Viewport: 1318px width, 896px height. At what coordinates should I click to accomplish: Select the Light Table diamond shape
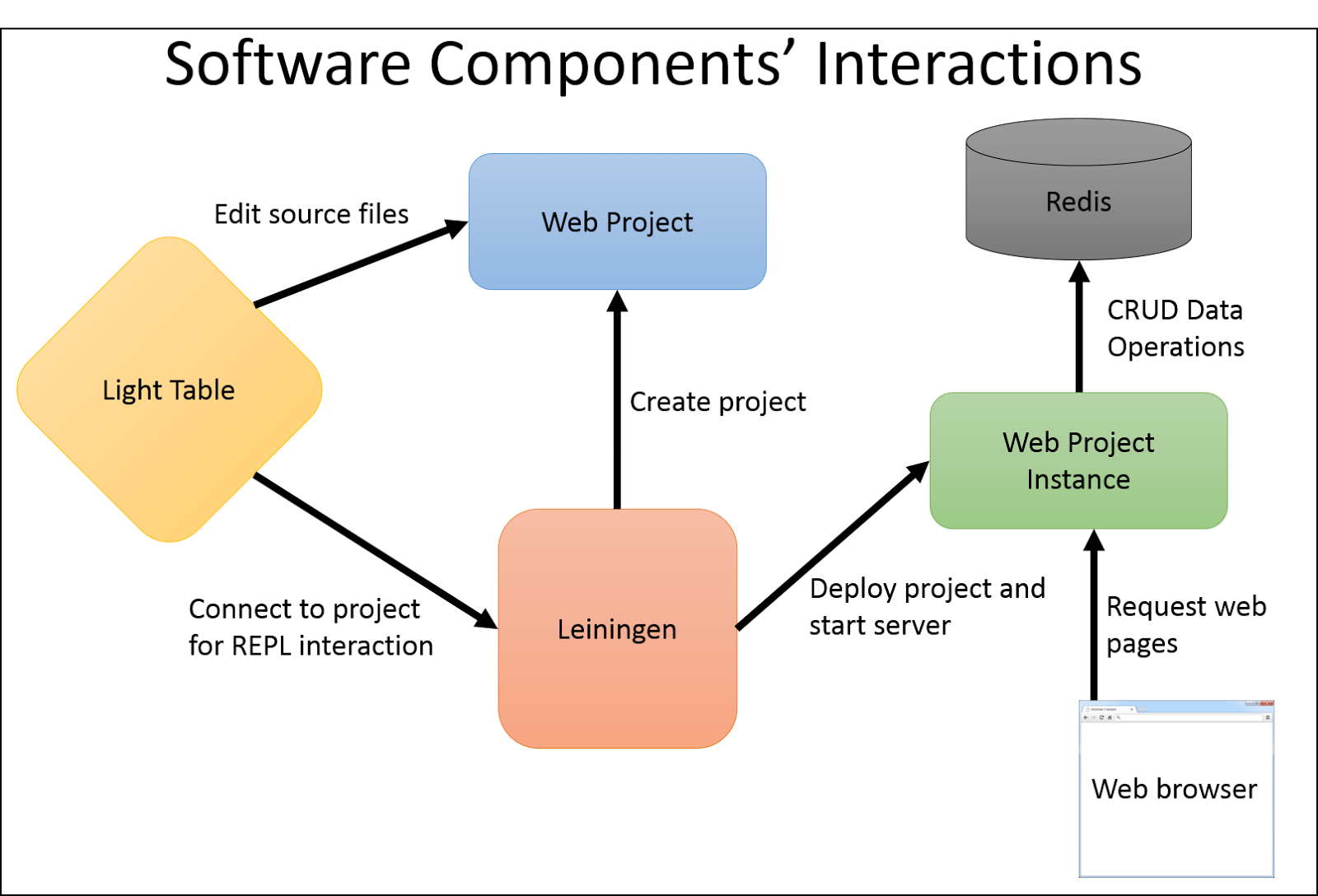170,390
